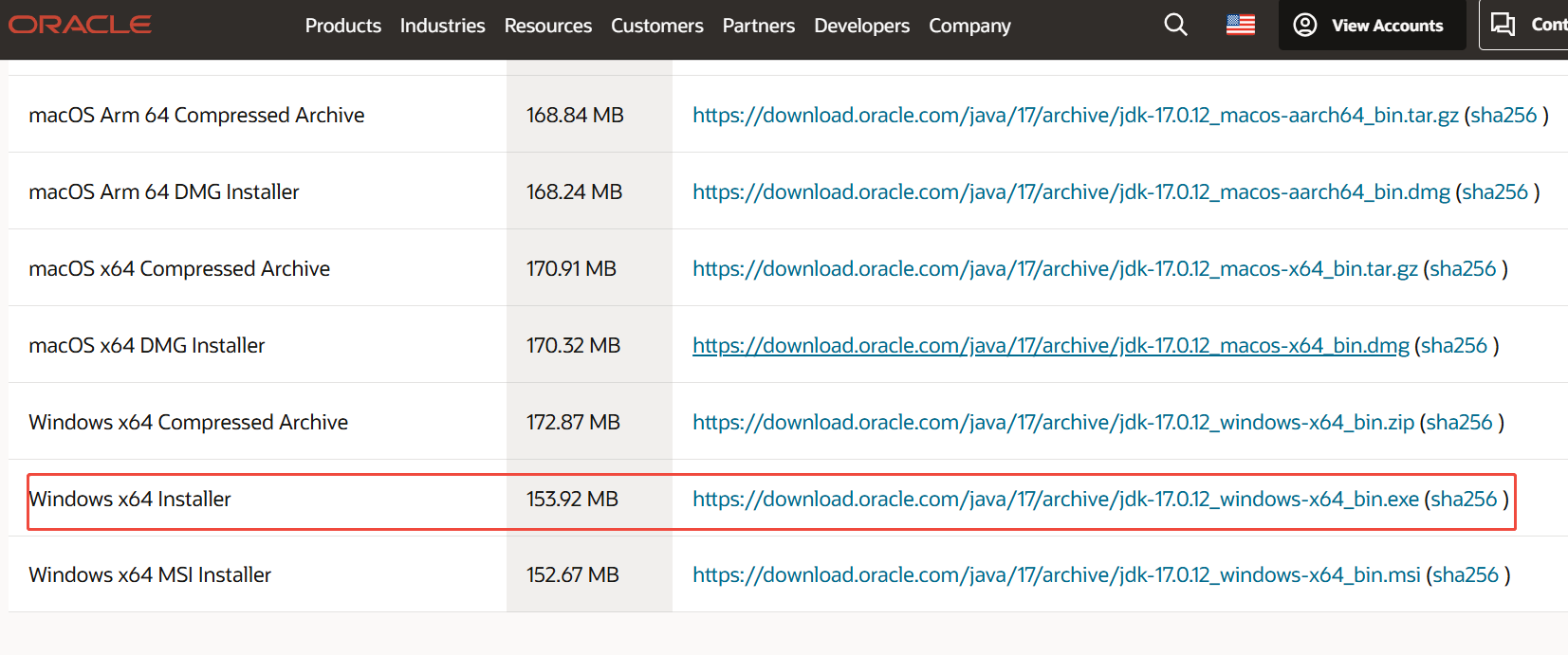Select the 'Windows x64 MSI Installer' text
The image size is (1568, 655).
click(150, 574)
